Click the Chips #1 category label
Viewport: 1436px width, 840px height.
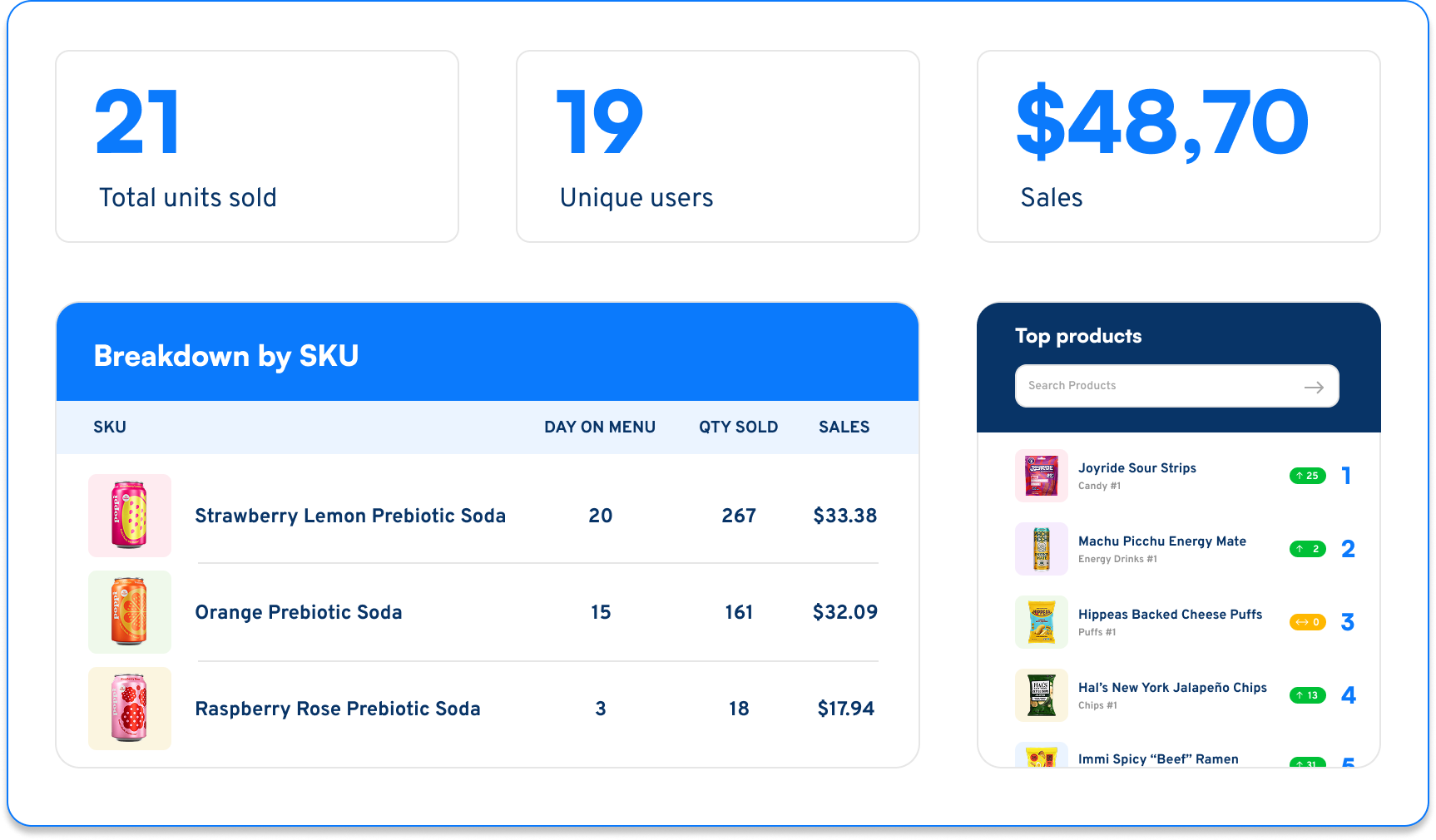[x=1097, y=705]
